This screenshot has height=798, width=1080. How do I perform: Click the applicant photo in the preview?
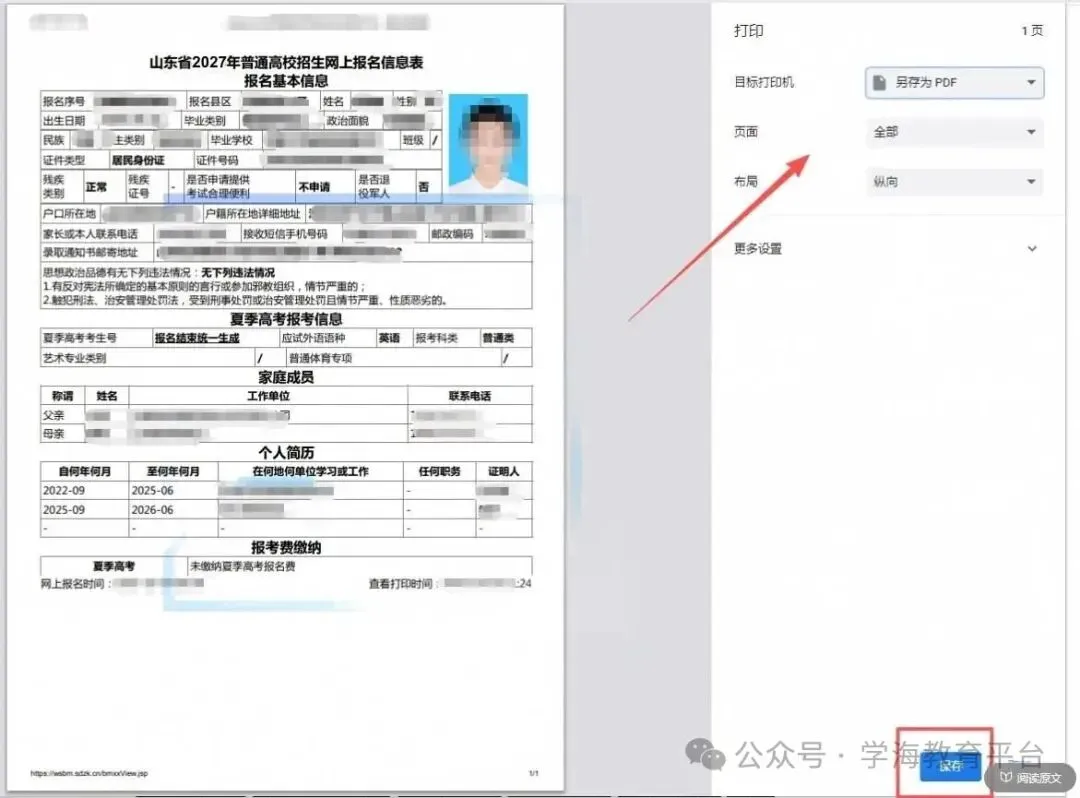(x=488, y=143)
